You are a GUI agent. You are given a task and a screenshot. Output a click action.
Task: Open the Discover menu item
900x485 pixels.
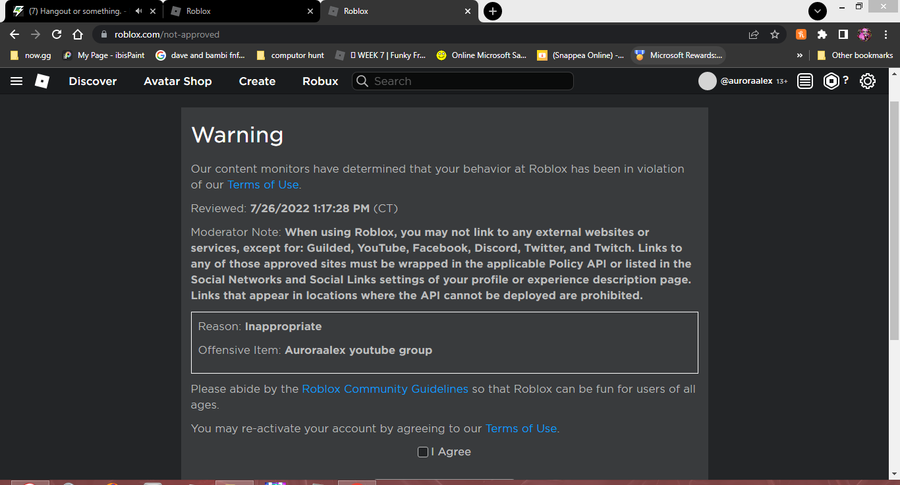click(93, 81)
